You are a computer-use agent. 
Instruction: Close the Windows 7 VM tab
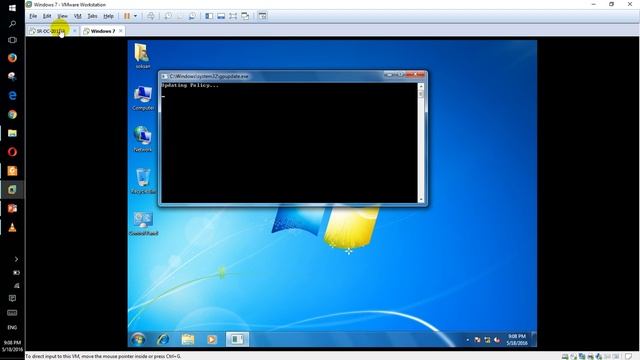pyautogui.click(x=121, y=31)
